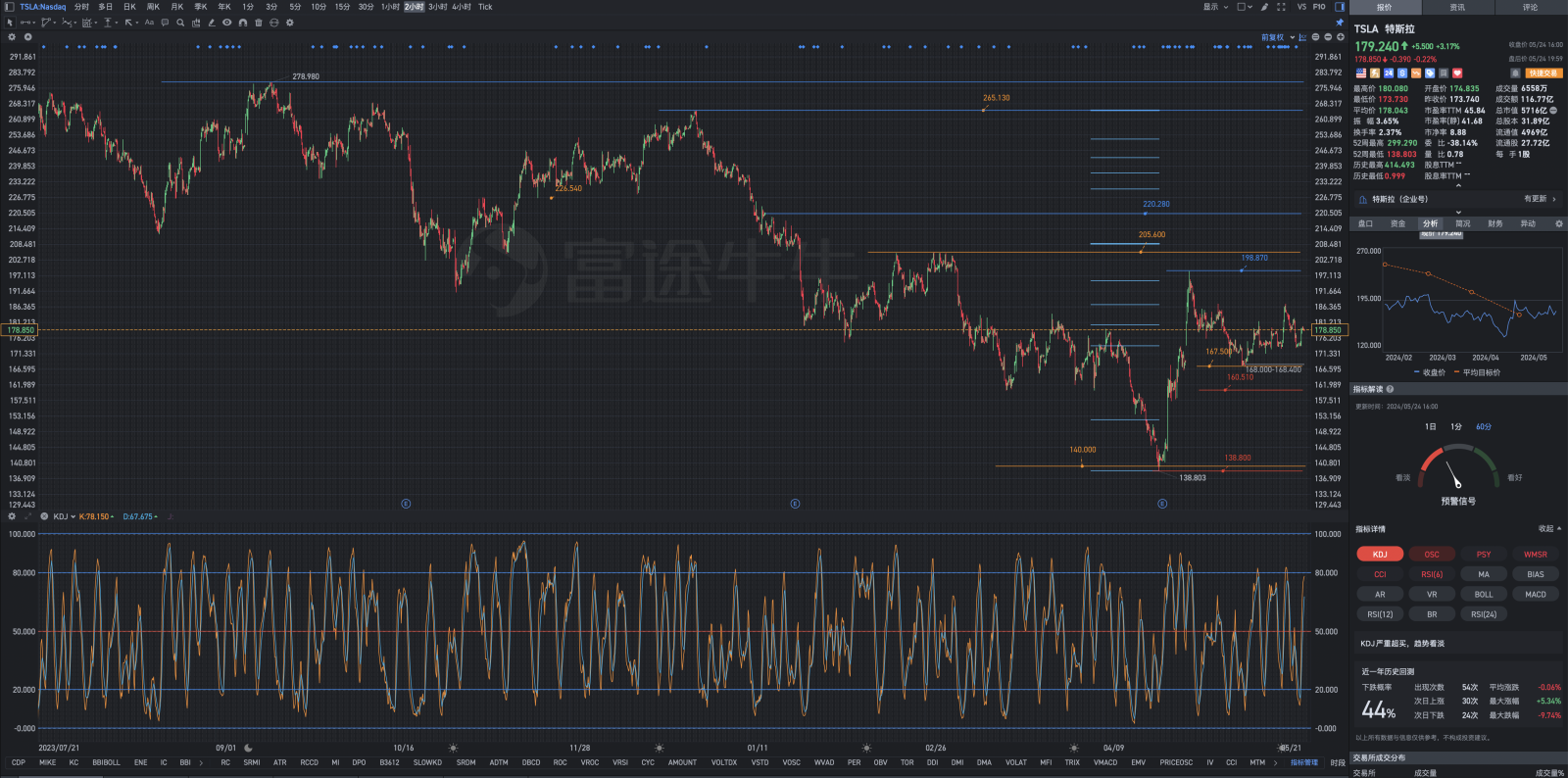Select the KDJ indicator pill
This screenshot has height=778, width=1568.
1380,555
